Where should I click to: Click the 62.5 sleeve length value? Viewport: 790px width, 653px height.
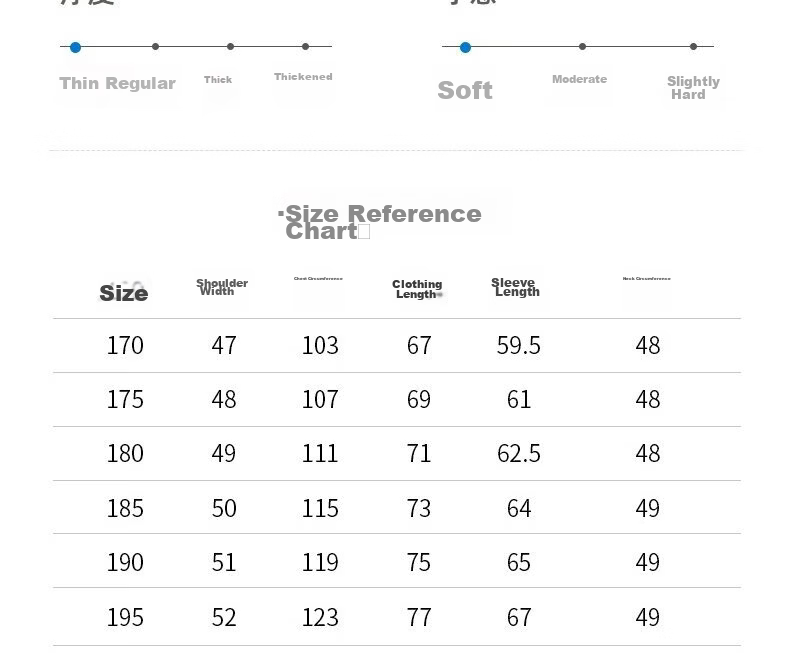click(518, 453)
